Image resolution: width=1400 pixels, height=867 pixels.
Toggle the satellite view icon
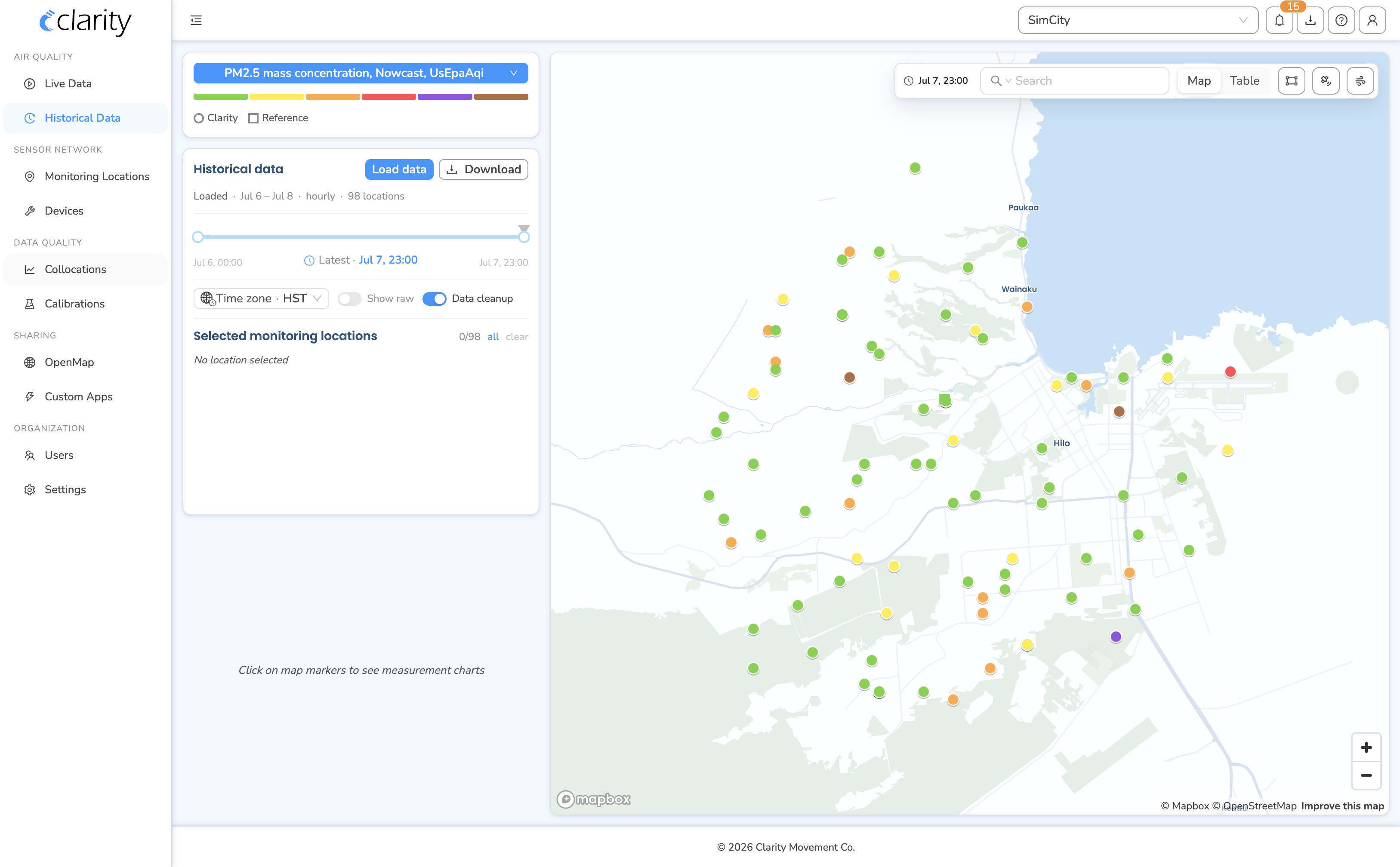click(x=1326, y=81)
